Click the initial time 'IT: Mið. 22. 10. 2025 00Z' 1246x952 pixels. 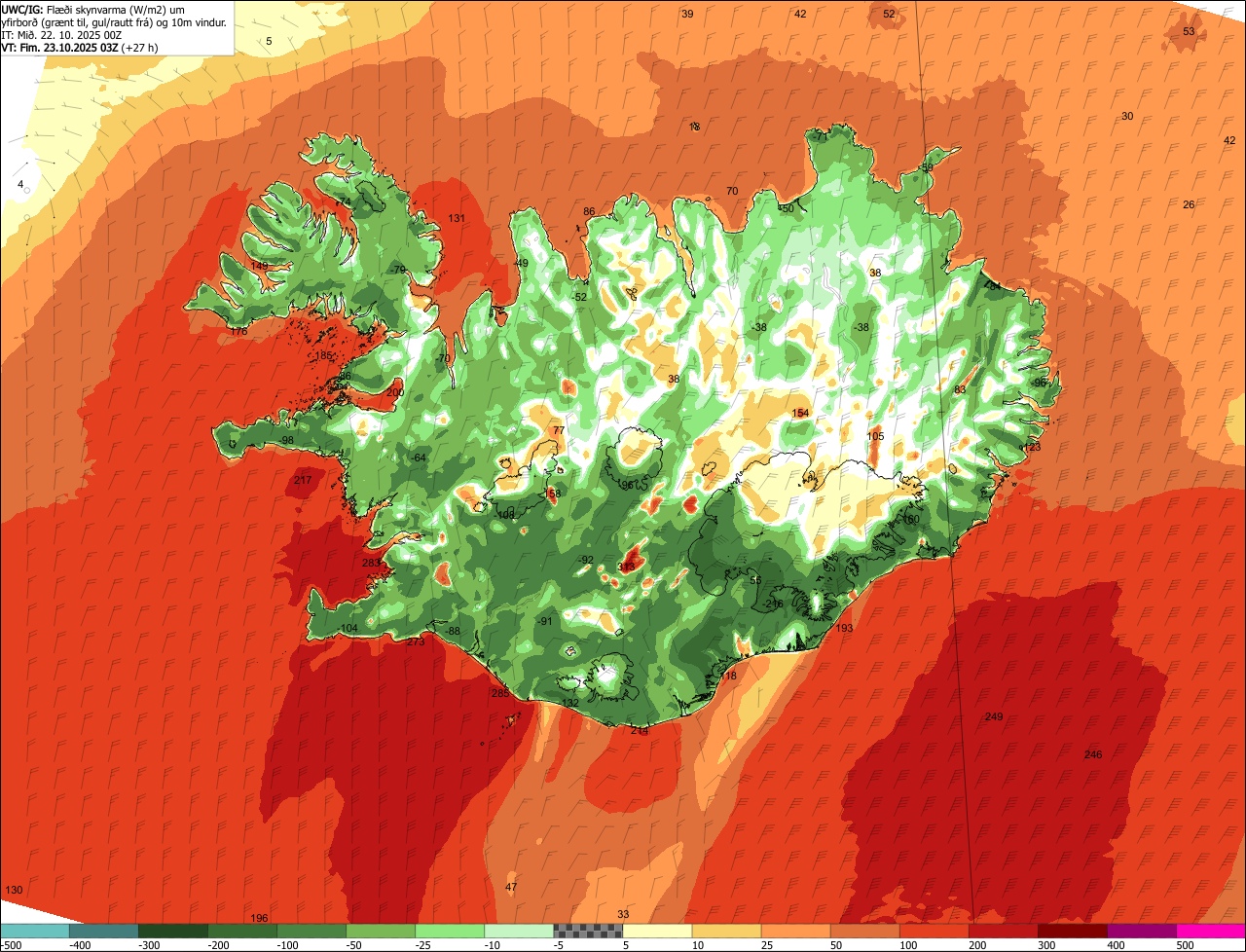point(61,34)
